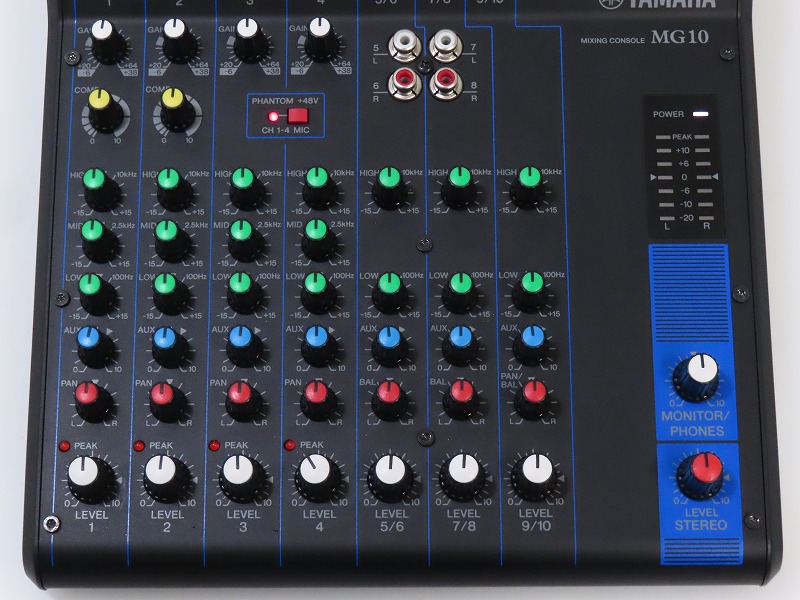Click the green MID 2.5kHz knob on channel 1
Screen dimensions: 800x600
pyautogui.click(x=95, y=236)
